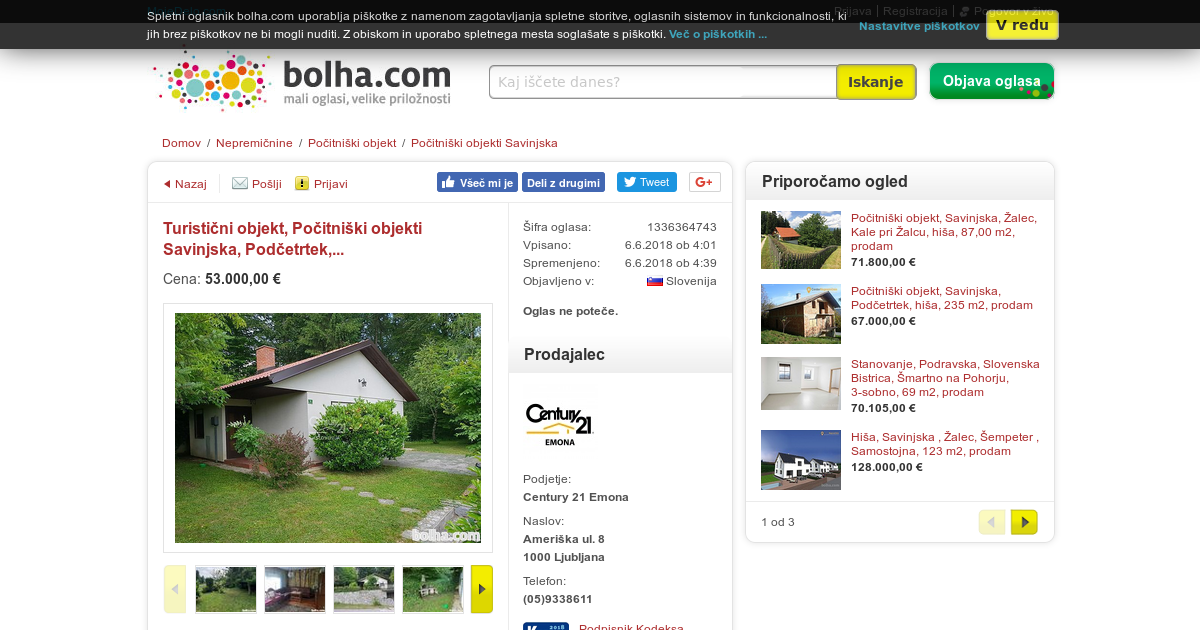
Task: Click the Google+ share icon
Action: pos(704,182)
